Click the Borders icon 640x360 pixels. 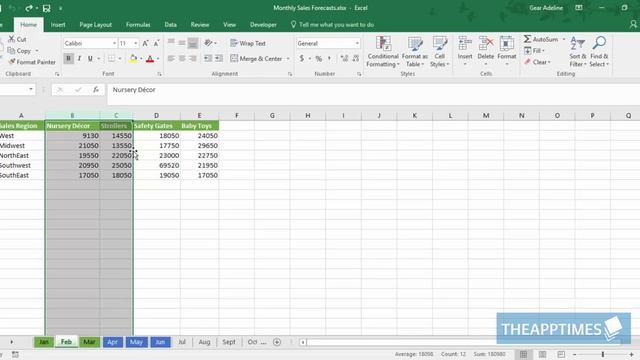click(111, 59)
